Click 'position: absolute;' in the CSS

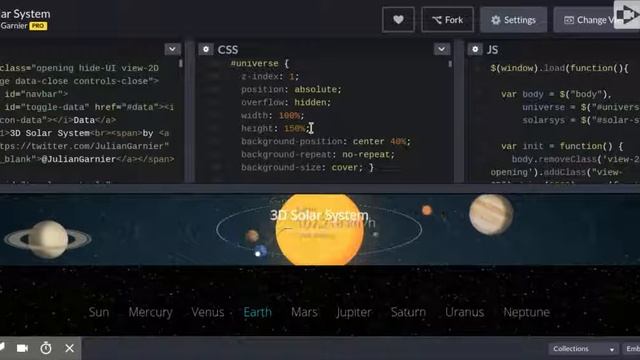pos(291,89)
